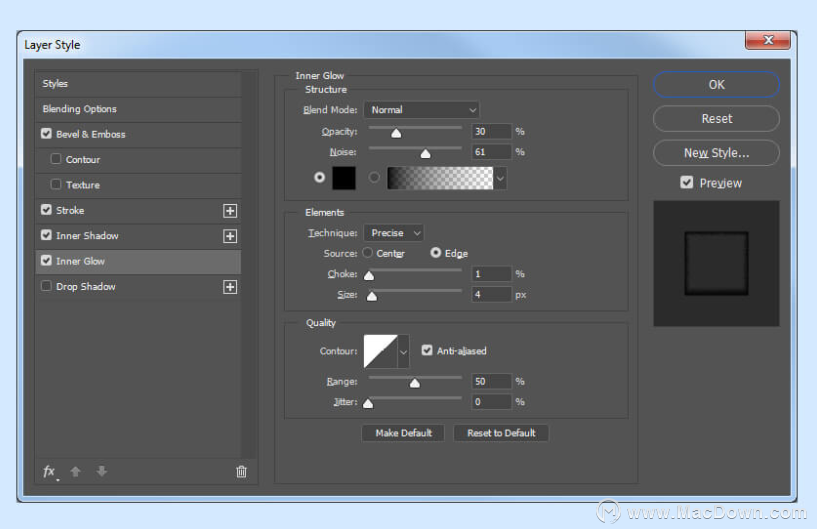The width and height of the screenshot is (817, 529).
Task: Open the fx effects menu icon
Action: [x=50, y=472]
